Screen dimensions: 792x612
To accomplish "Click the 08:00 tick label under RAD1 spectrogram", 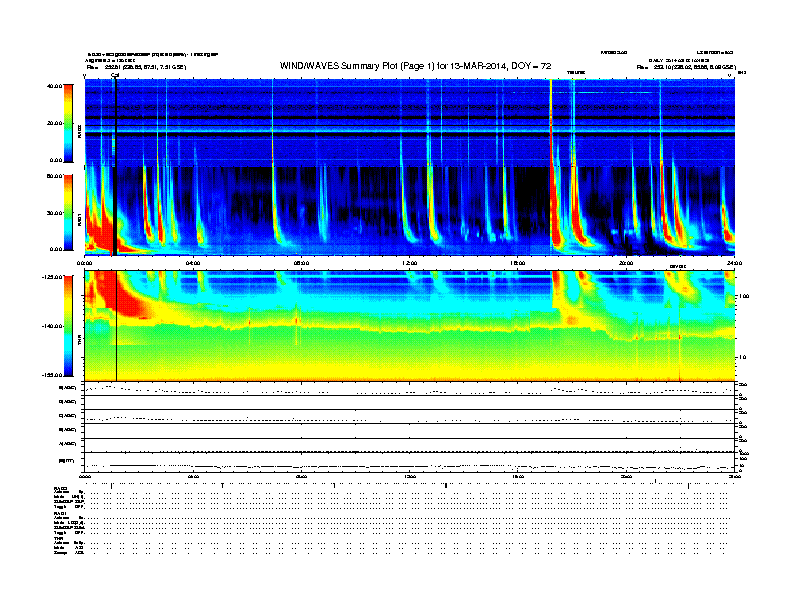I will (301, 264).
